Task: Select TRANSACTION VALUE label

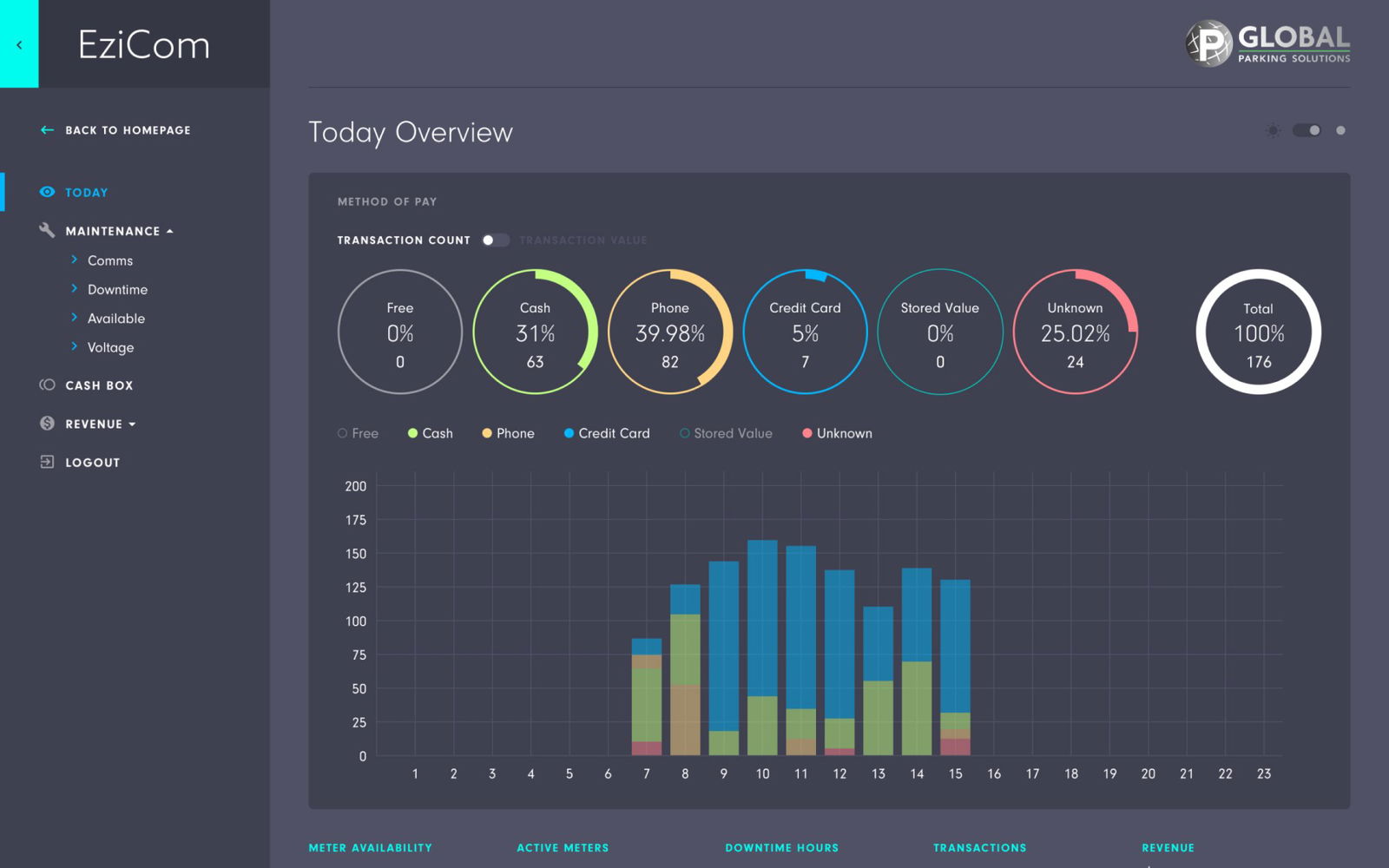Action: pyautogui.click(x=583, y=240)
